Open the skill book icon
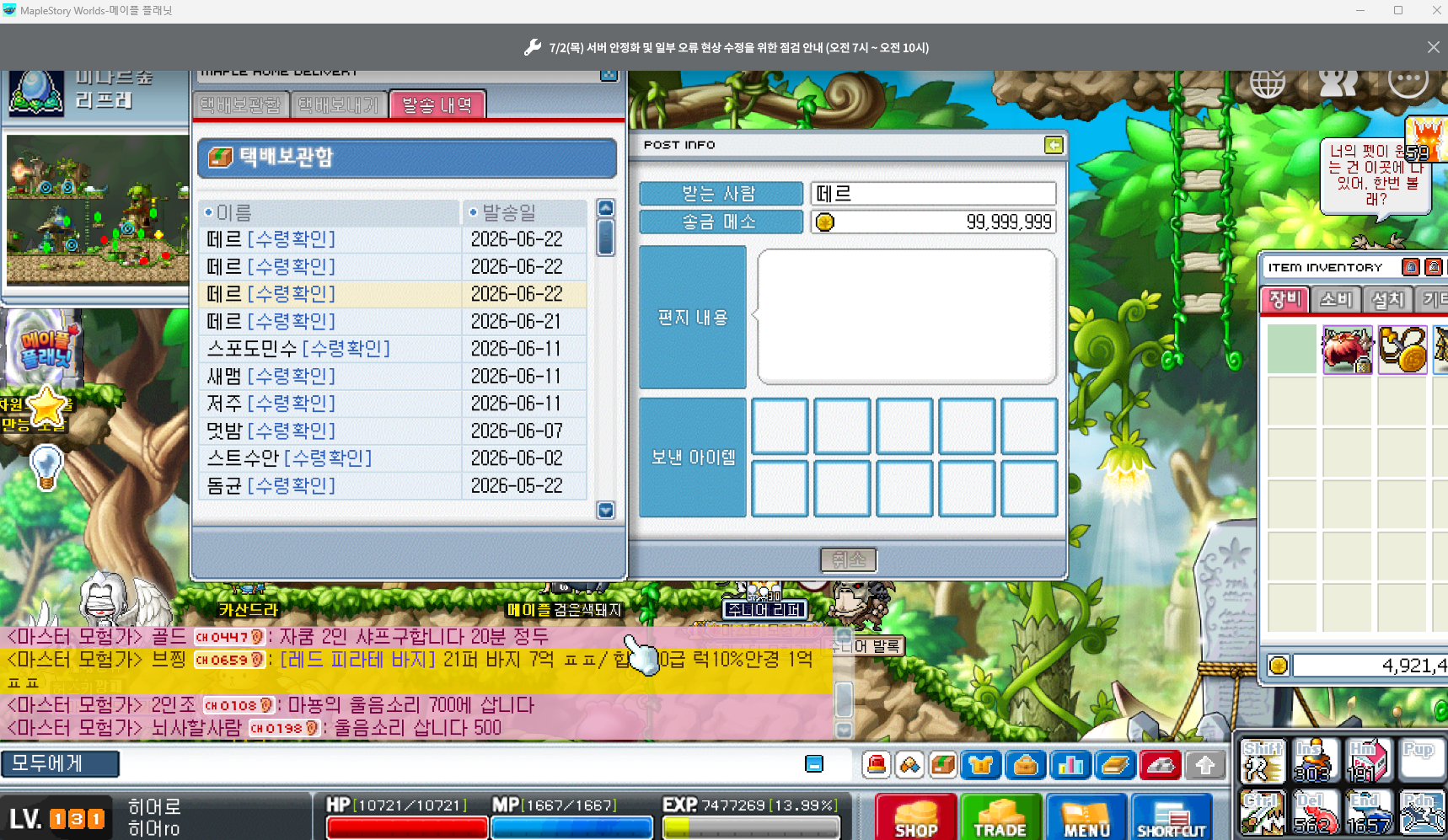1448x840 pixels. click(x=1115, y=765)
